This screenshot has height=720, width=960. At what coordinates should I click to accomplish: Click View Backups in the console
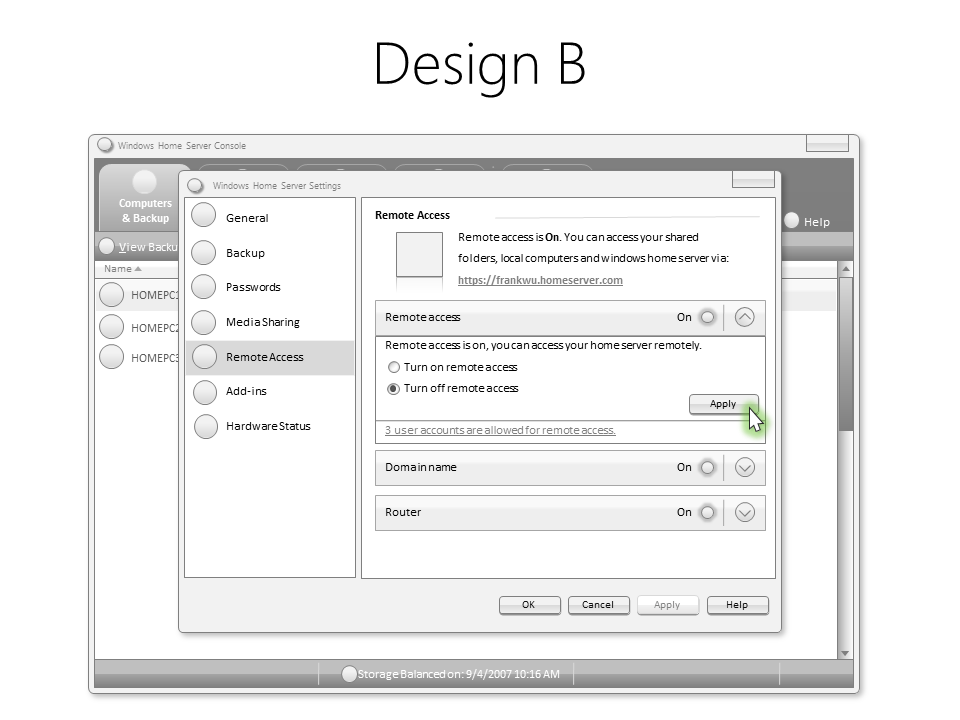coord(148,247)
